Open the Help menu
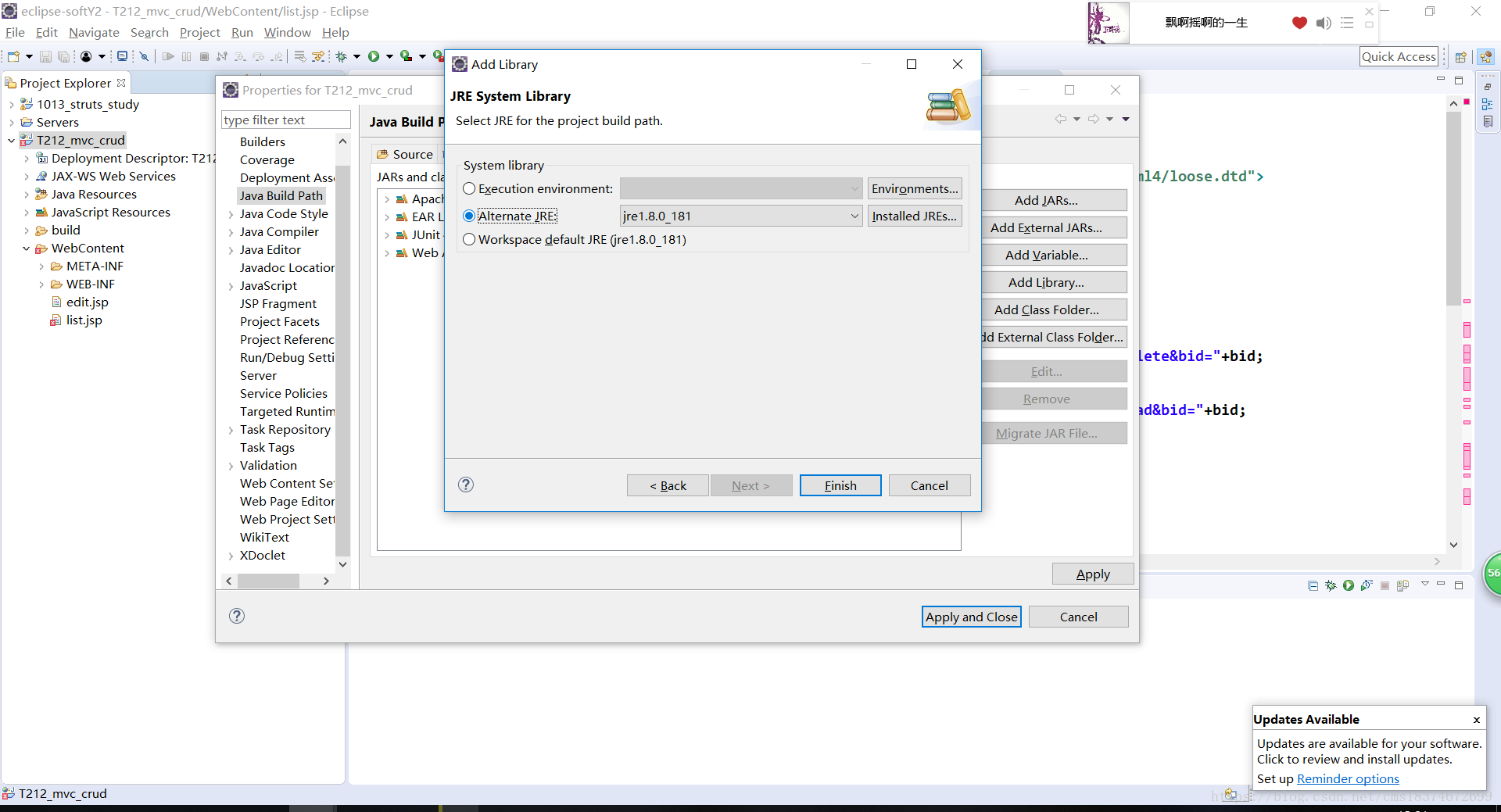This screenshot has width=1501, height=812. point(335,32)
